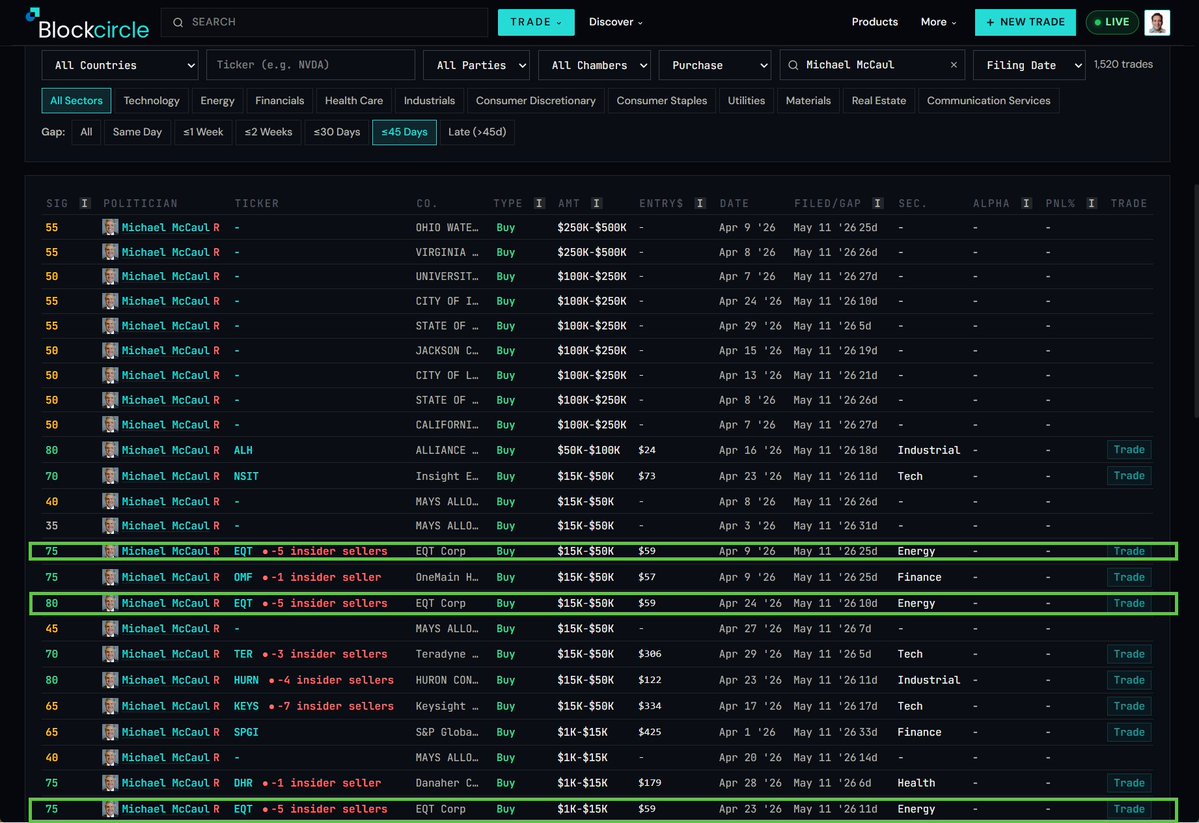Select the Consumer Discretionary sector filter

535,101
